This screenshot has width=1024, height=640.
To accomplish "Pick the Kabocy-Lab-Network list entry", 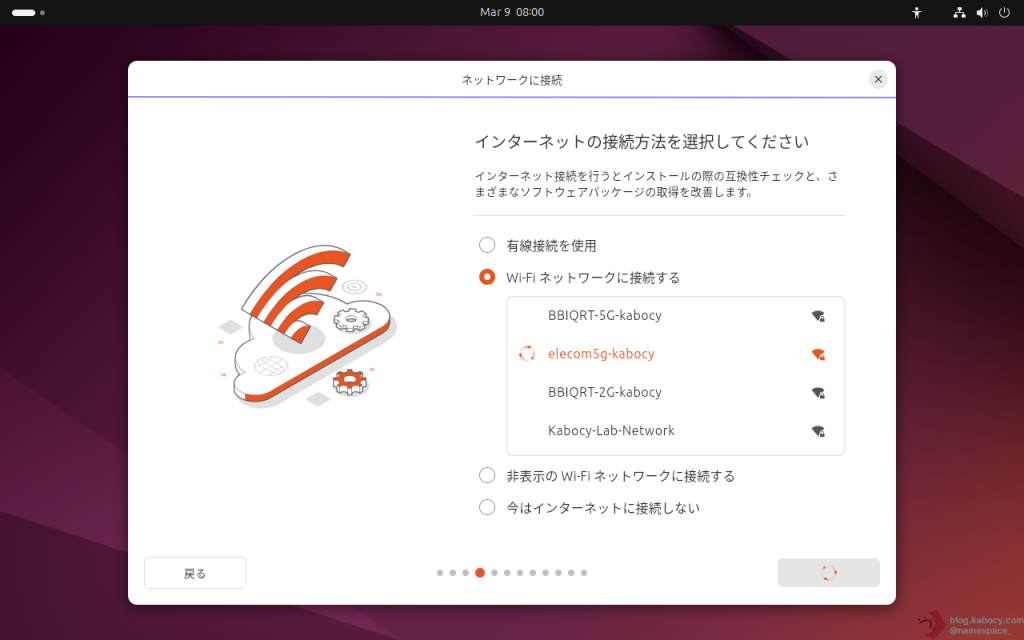I will tap(611, 431).
